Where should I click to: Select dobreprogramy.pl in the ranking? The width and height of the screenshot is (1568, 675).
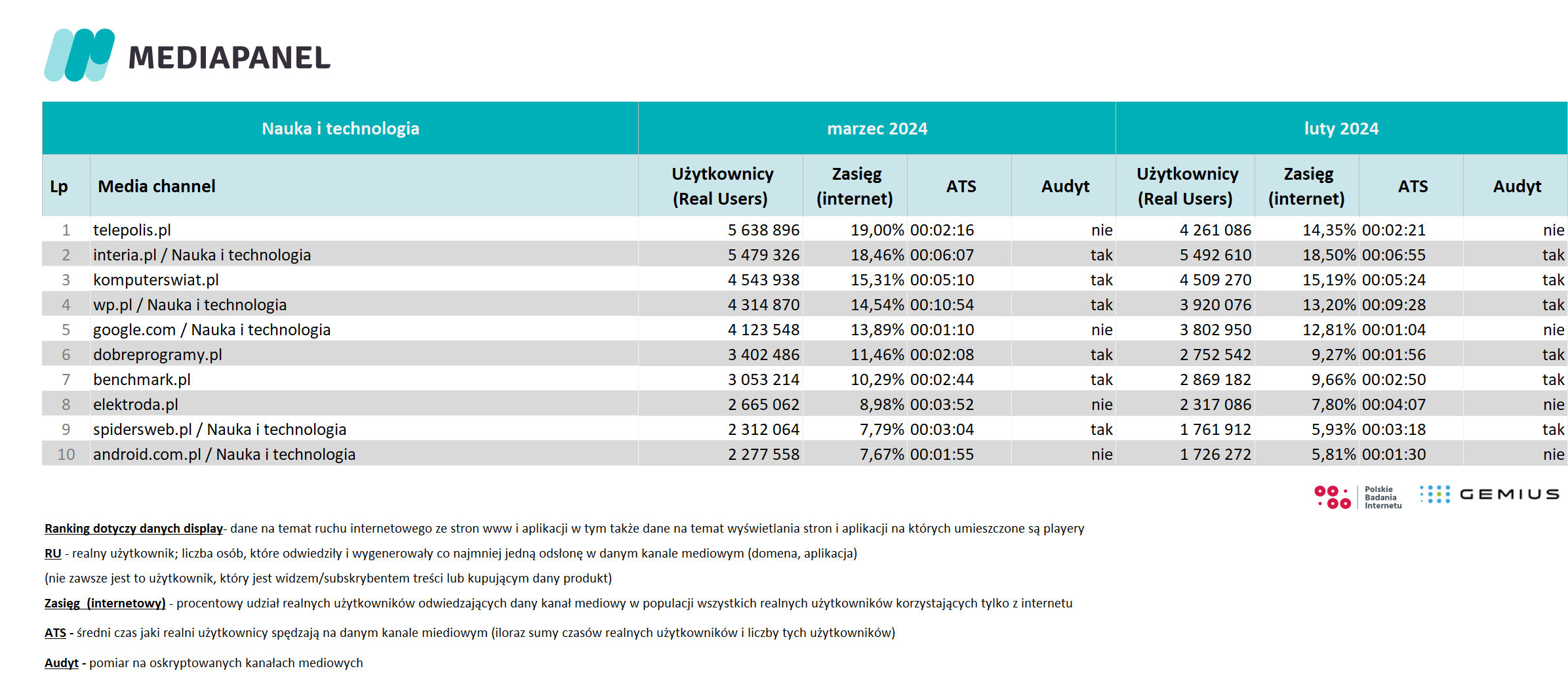point(157,355)
